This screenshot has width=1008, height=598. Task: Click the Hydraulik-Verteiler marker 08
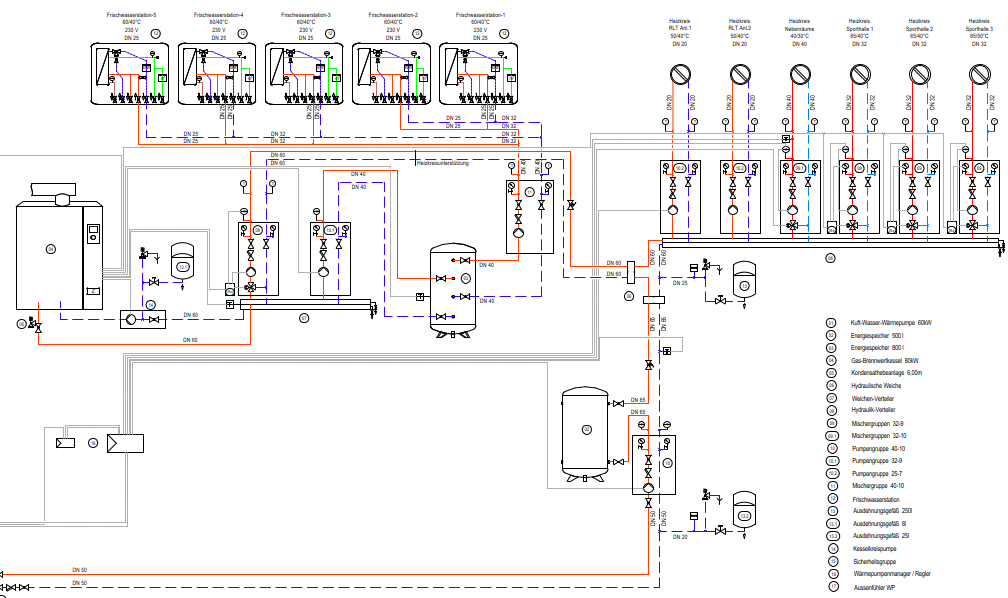click(830, 258)
